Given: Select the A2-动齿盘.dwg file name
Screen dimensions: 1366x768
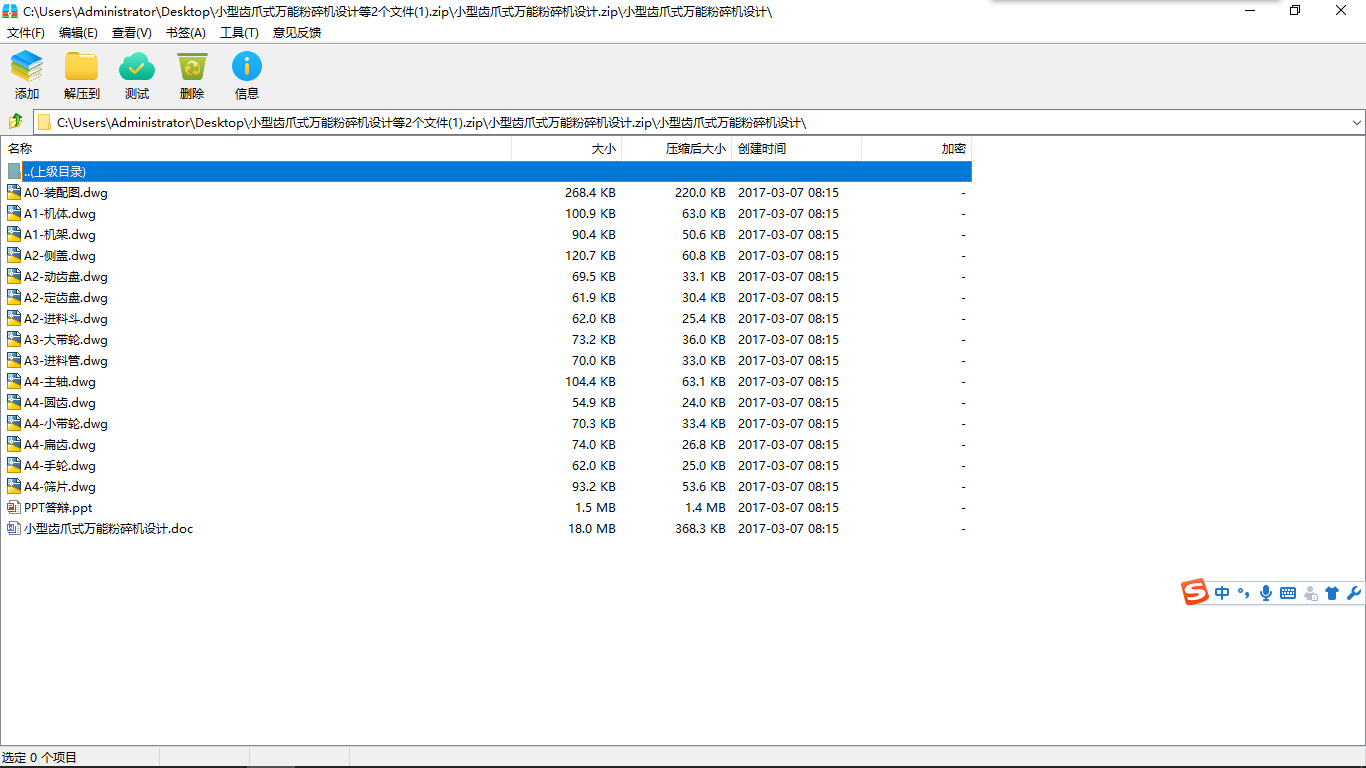Looking at the screenshot, I should pyautogui.click(x=66, y=277).
